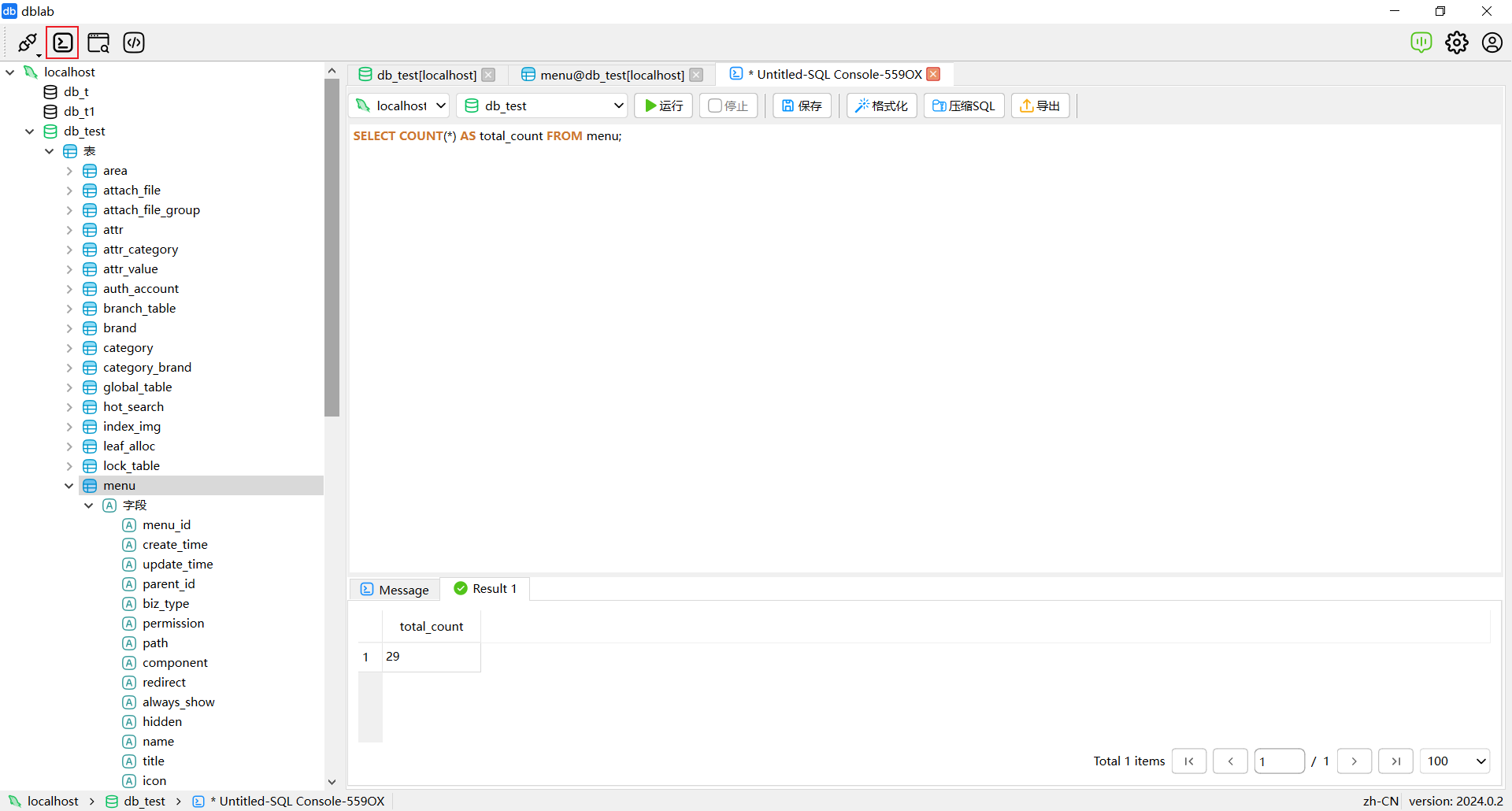Click the code snippet toolbar icon
This screenshot has width=1512, height=811.
134,43
